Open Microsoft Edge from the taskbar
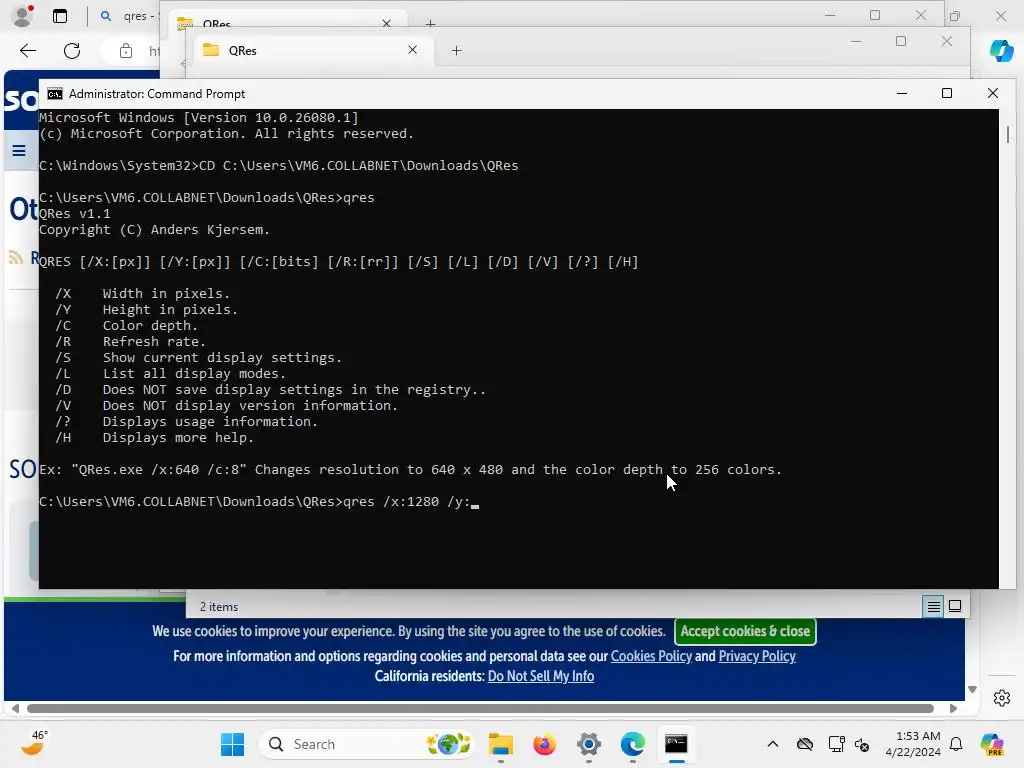 [632, 744]
